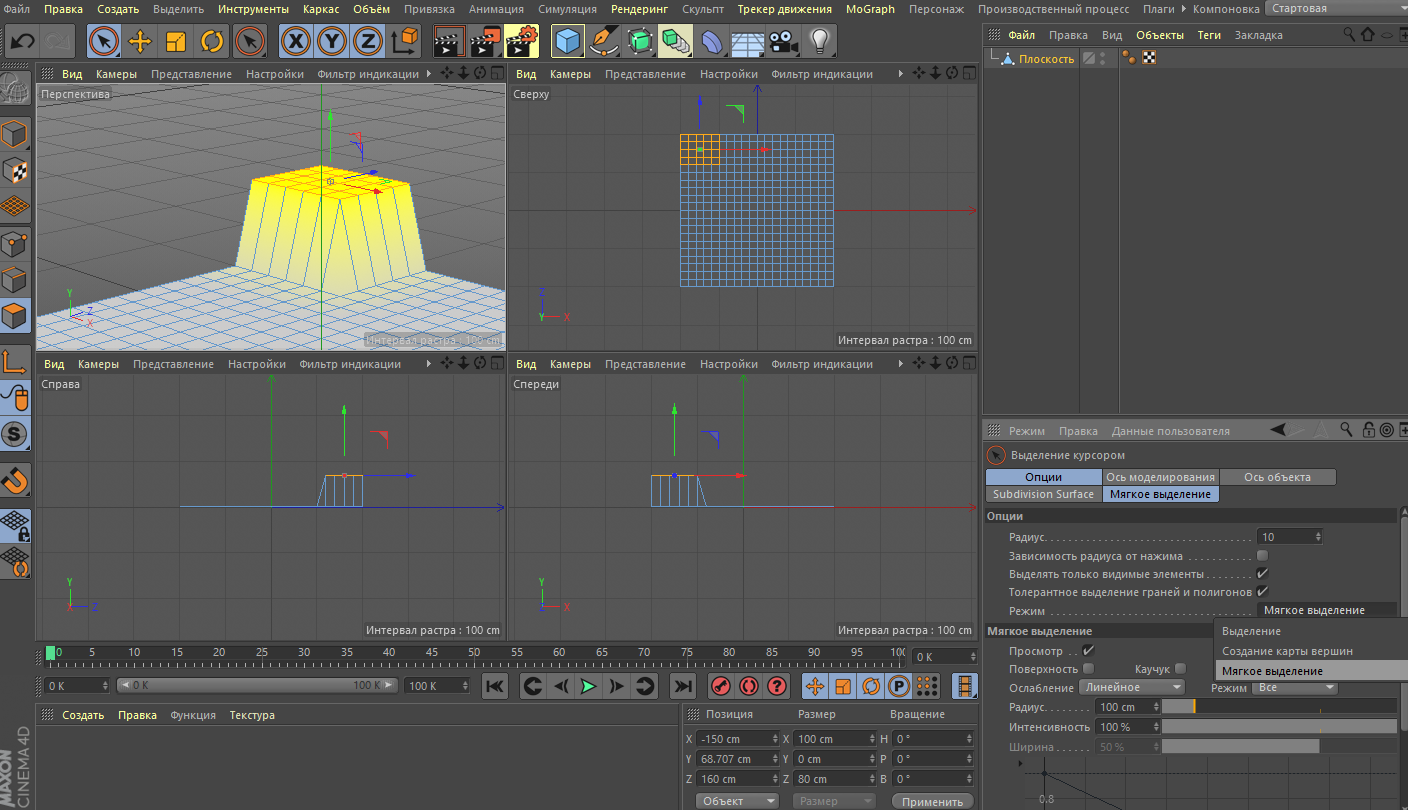
Task: Open Render Settings gear clapperboard
Action: [x=521, y=41]
